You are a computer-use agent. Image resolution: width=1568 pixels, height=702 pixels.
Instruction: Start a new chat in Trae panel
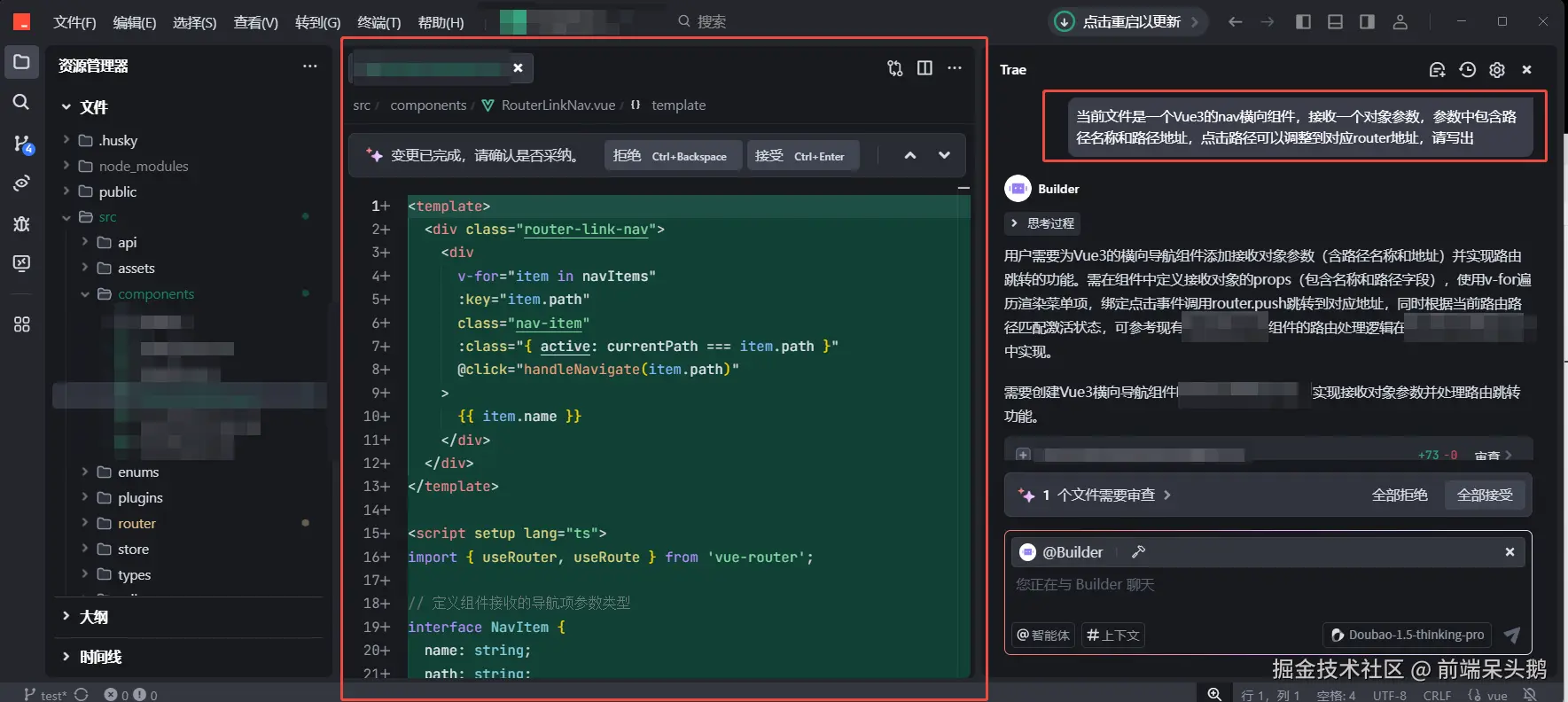click(1438, 69)
